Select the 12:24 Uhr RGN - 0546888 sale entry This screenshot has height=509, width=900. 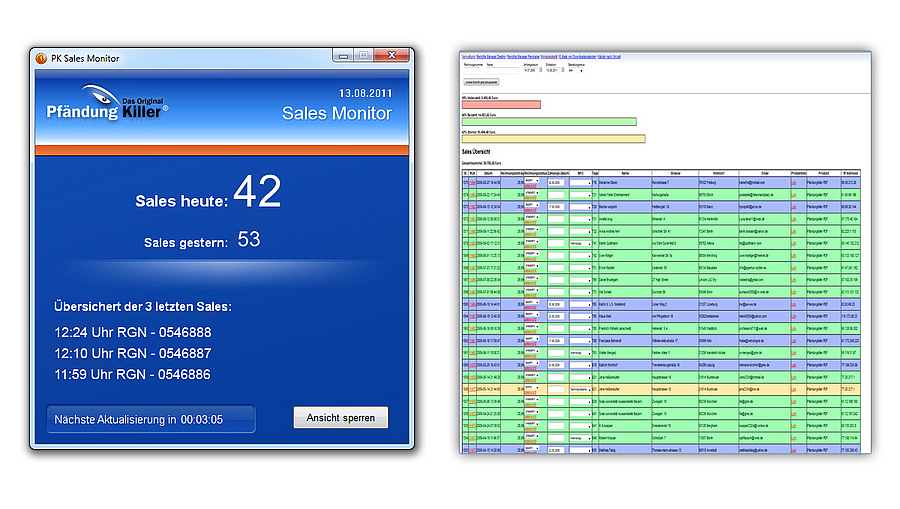click(133, 332)
